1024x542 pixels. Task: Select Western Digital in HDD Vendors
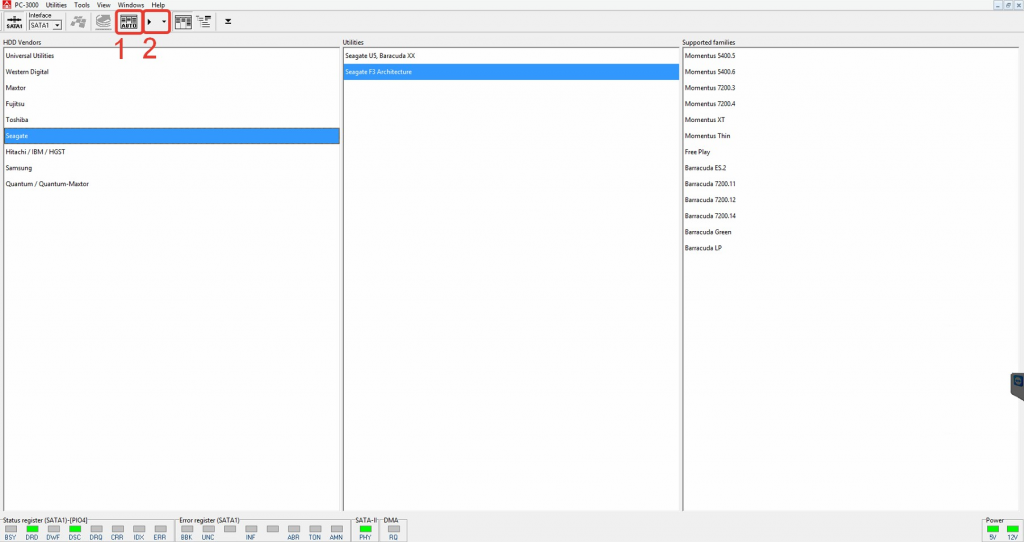tap(27, 72)
